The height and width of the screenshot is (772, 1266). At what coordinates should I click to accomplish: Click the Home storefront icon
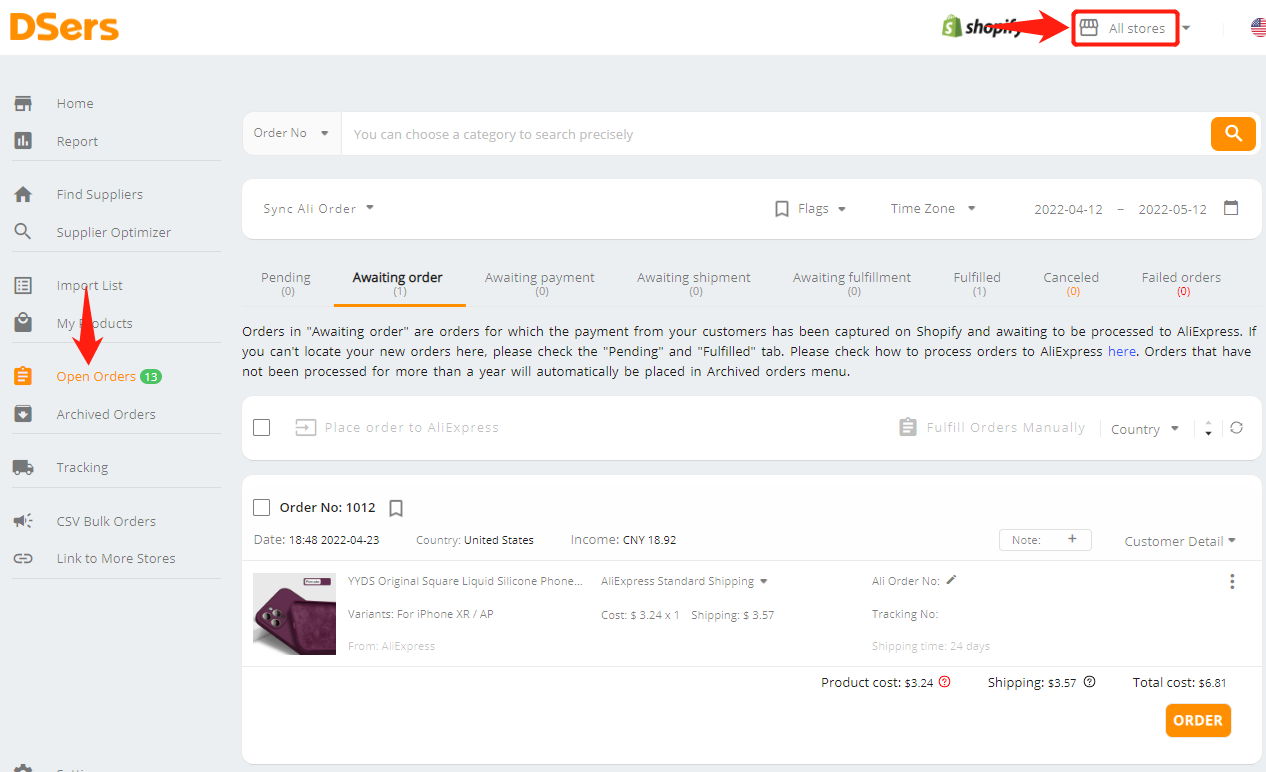tap(23, 103)
